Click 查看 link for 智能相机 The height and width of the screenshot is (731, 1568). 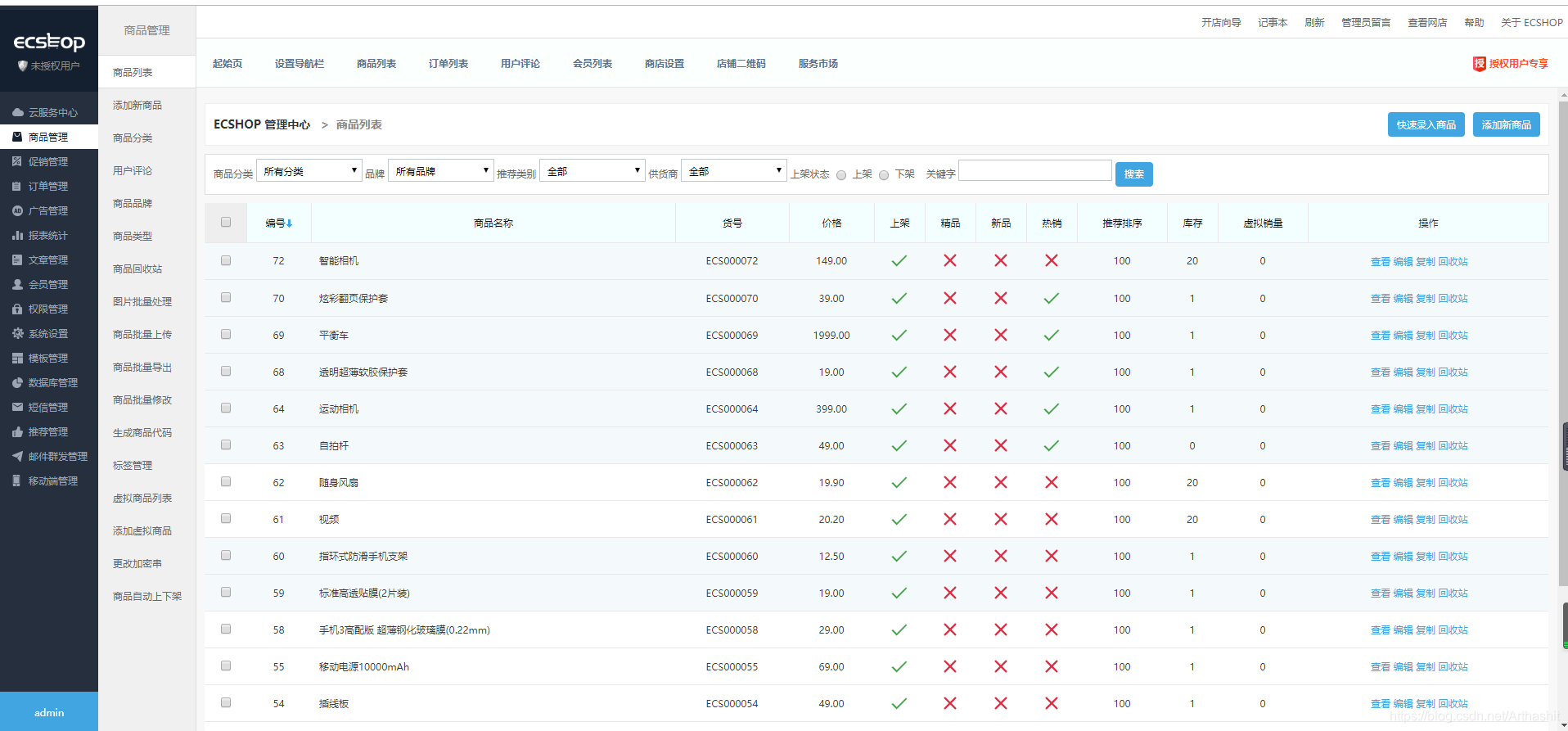[1381, 262]
